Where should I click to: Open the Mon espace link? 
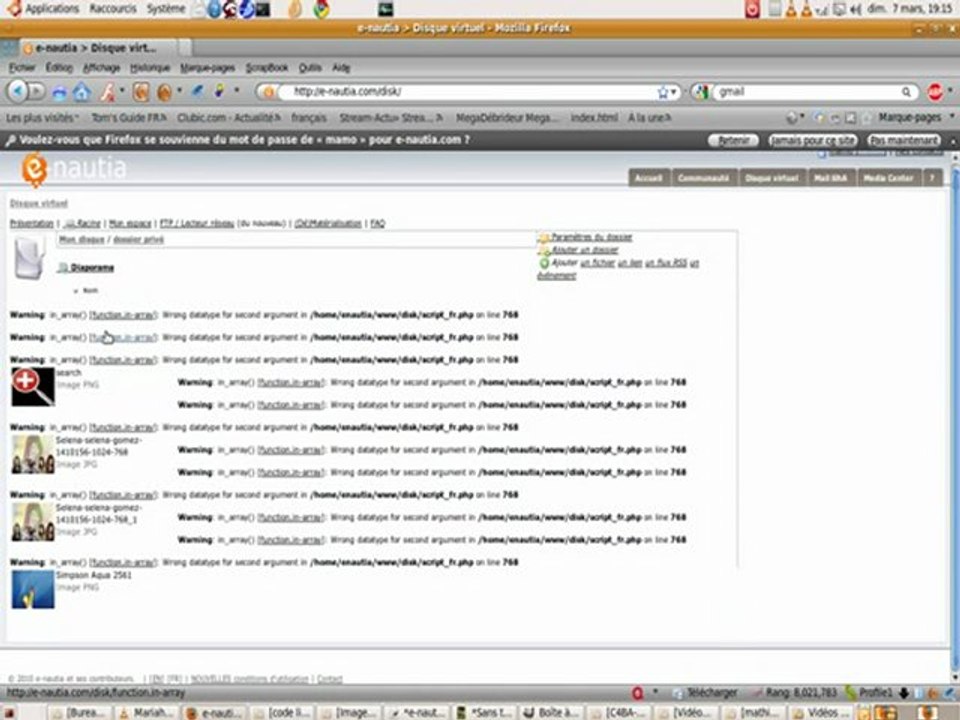(x=130, y=223)
